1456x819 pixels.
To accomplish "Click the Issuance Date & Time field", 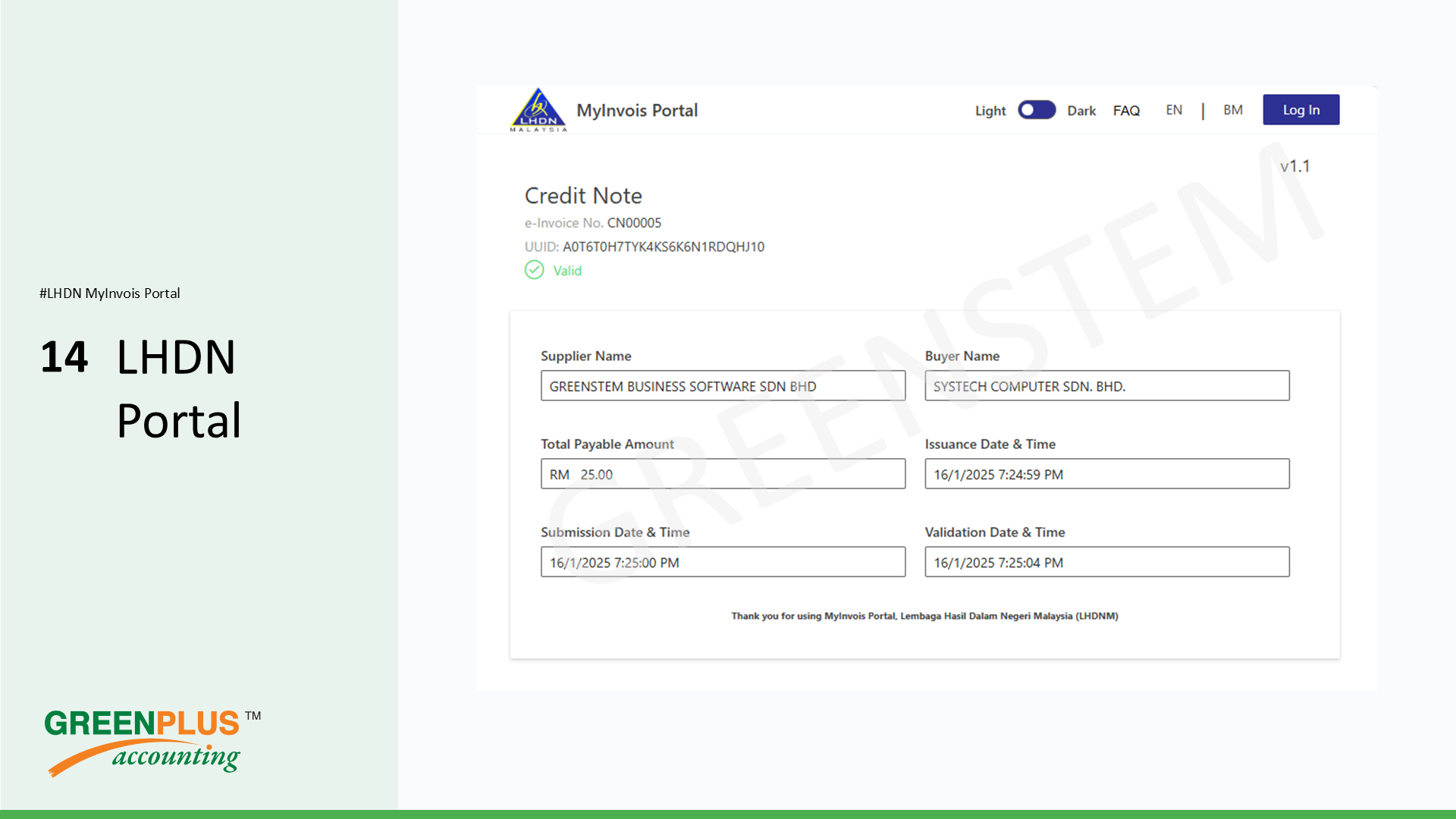I will pos(1107,474).
